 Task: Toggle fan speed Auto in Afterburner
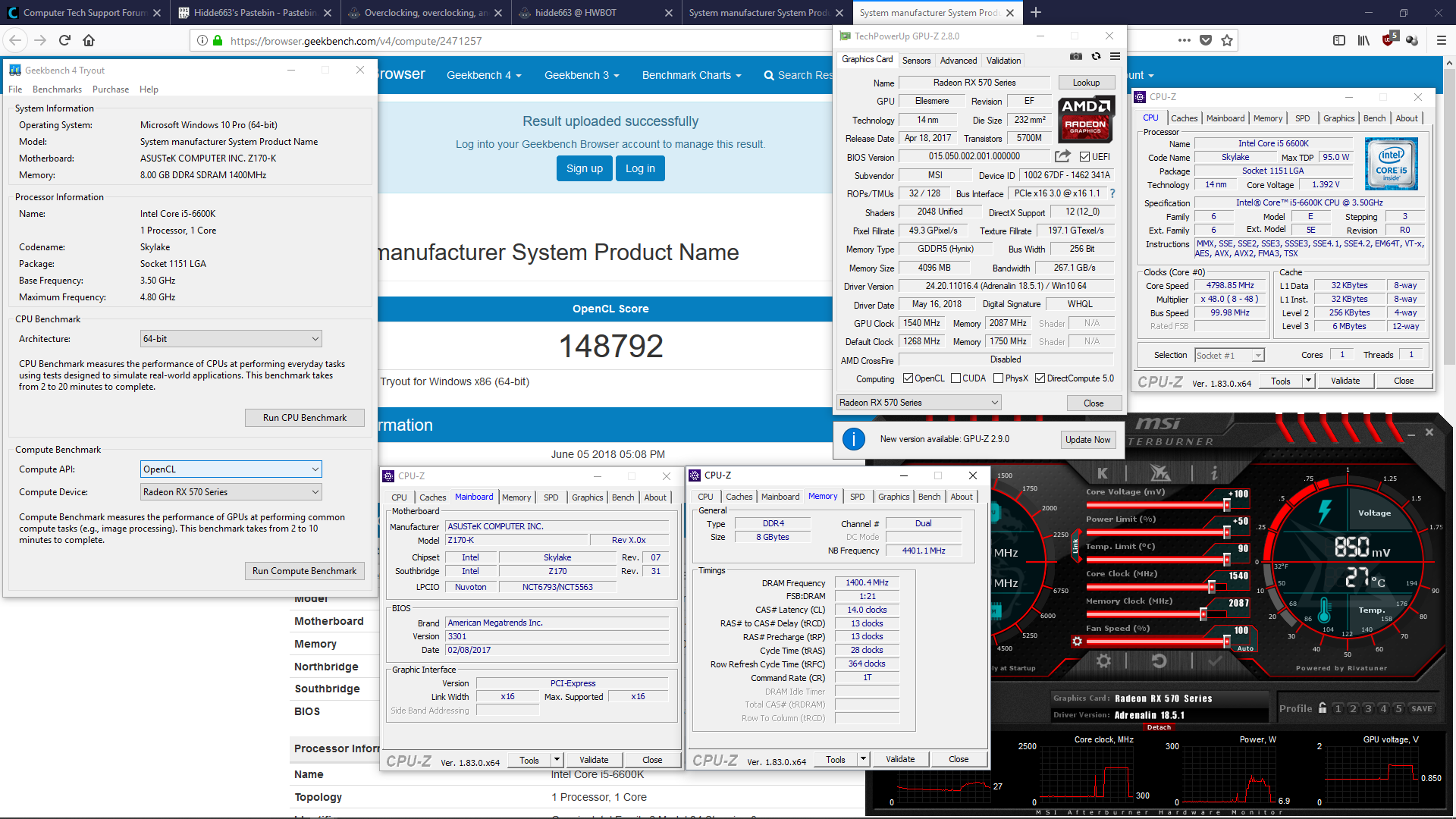tap(1244, 648)
